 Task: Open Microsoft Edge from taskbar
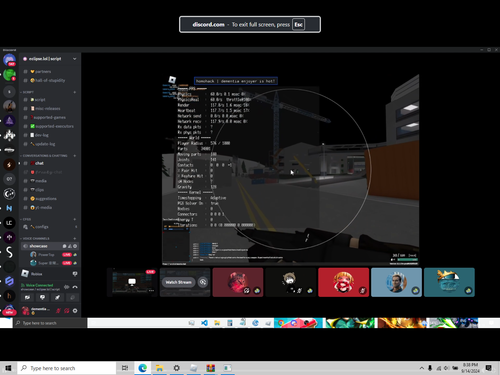point(143,368)
